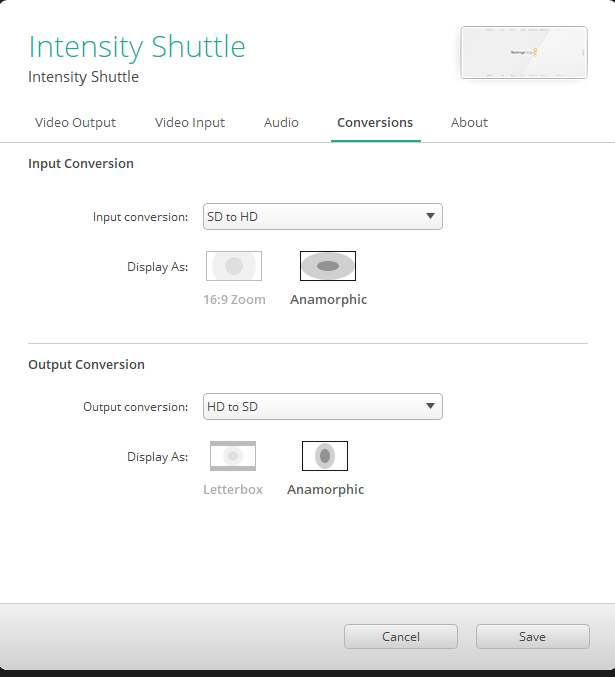Open the About tab

(x=469, y=123)
